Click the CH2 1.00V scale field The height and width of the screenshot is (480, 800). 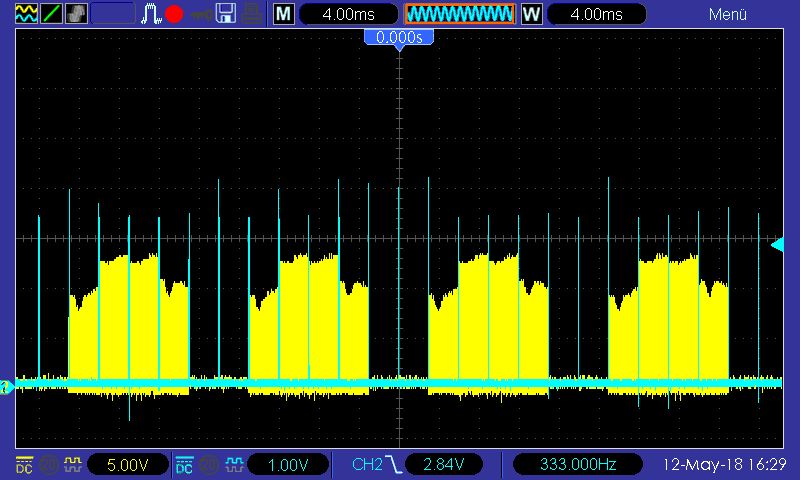[286, 464]
